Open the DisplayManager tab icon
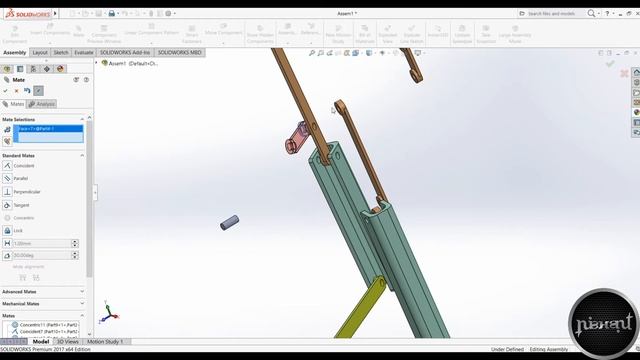 coord(60,69)
